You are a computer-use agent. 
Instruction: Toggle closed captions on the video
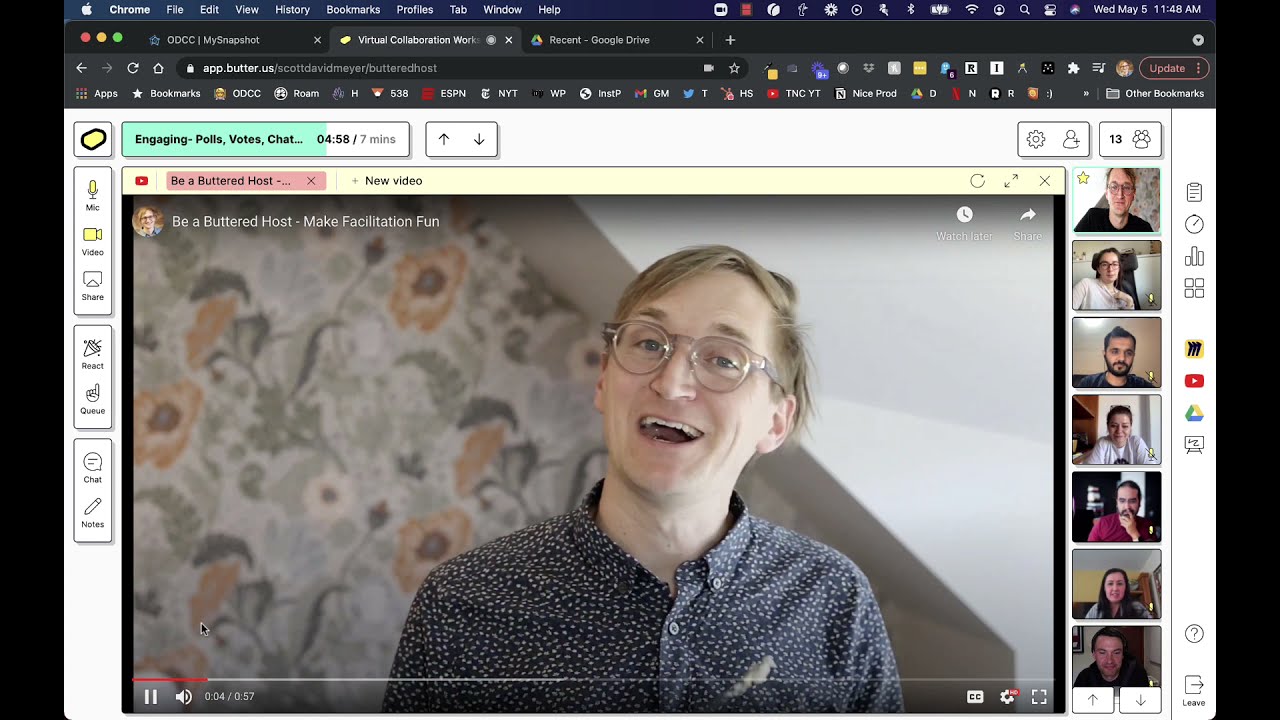[x=975, y=697]
